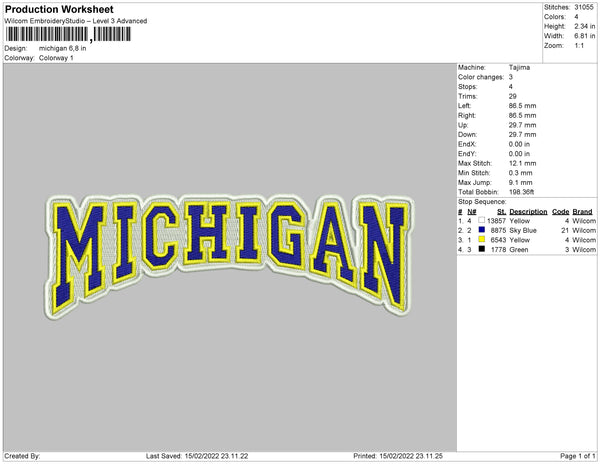The image size is (600, 464).
Task: Click the Total Bobbin value 198.36ft
Action: (521, 192)
